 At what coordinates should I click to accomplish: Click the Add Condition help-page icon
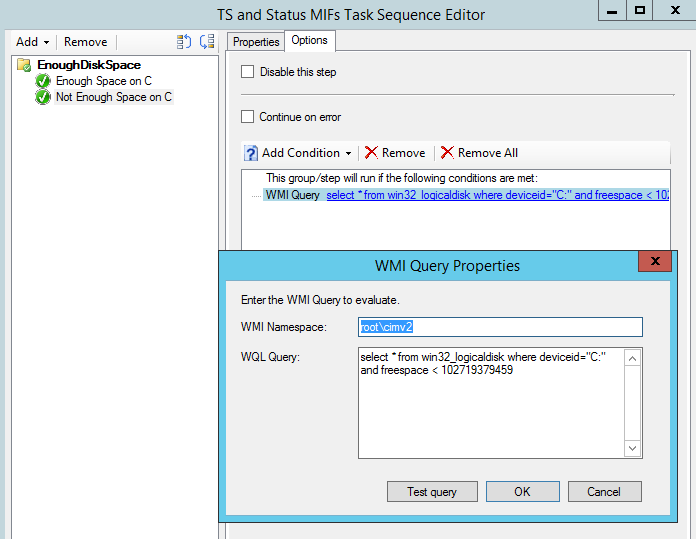(251, 153)
